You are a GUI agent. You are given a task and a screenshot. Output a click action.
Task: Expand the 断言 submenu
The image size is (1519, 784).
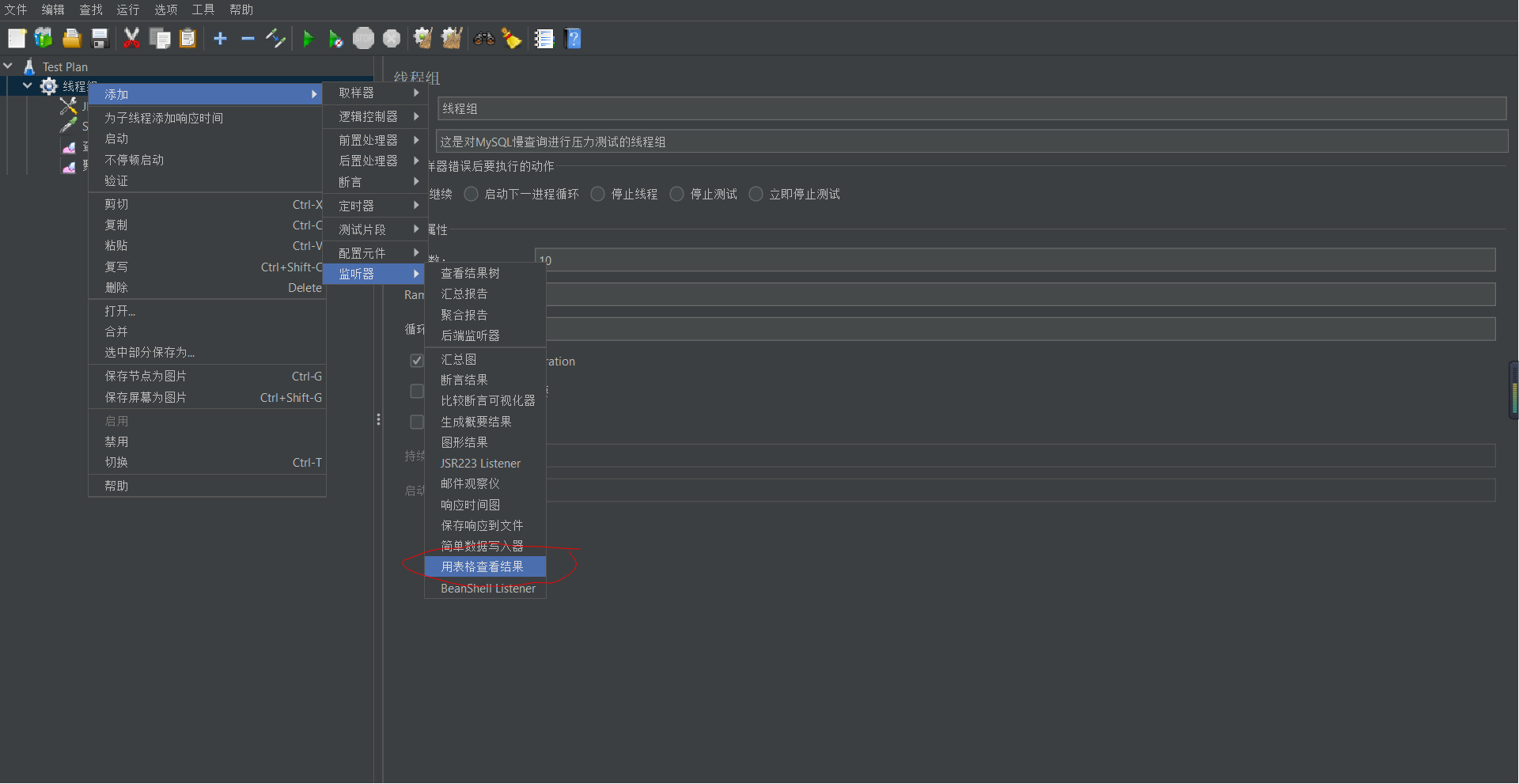tap(375, 182)
